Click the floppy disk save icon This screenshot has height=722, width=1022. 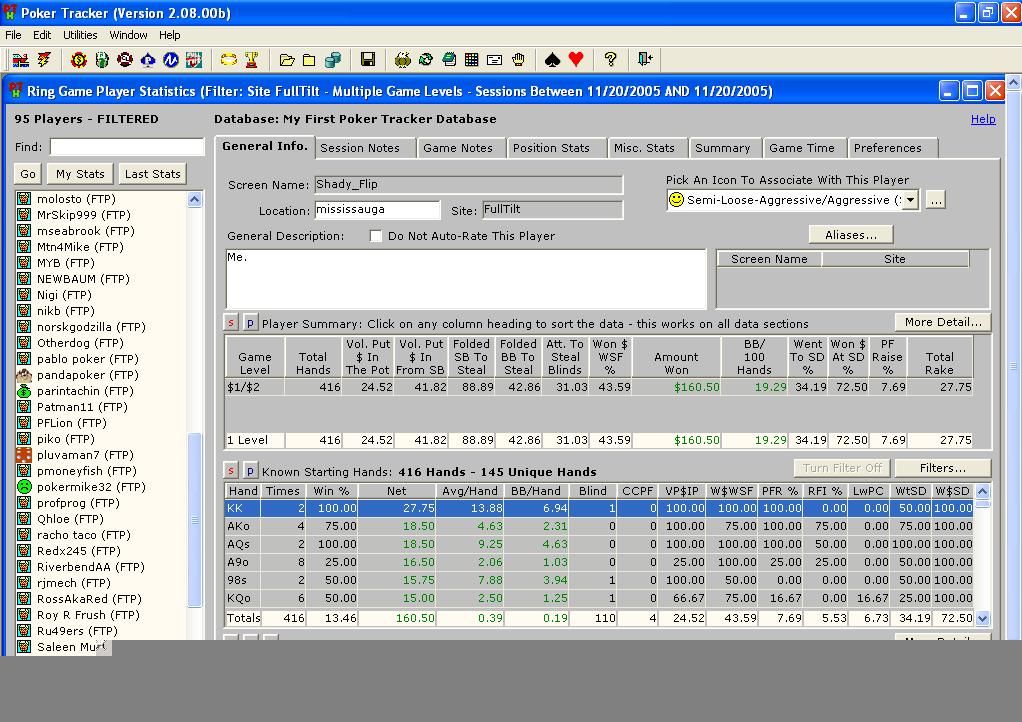[x=368, y=60]
